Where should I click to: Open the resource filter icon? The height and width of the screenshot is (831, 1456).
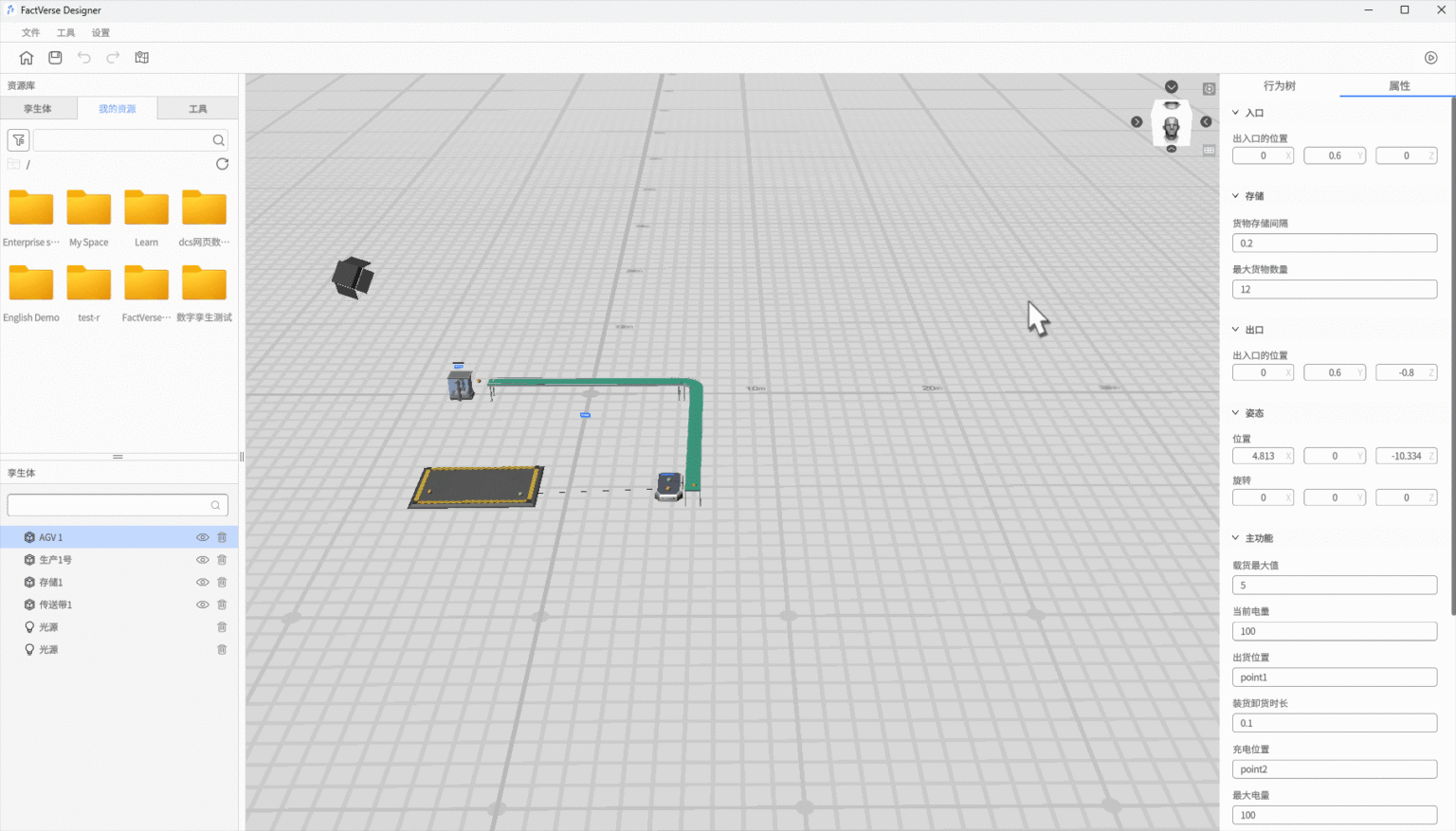click(x=18, y=140)
